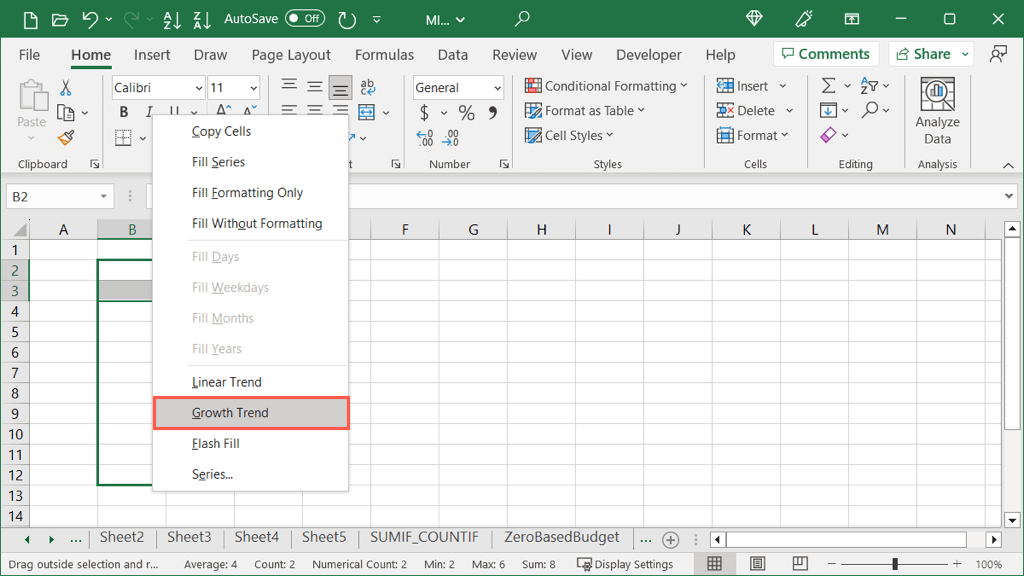1024x576 pixels.
Task: Click the zoom slider in status bar
Action: (x=895, y=565)
